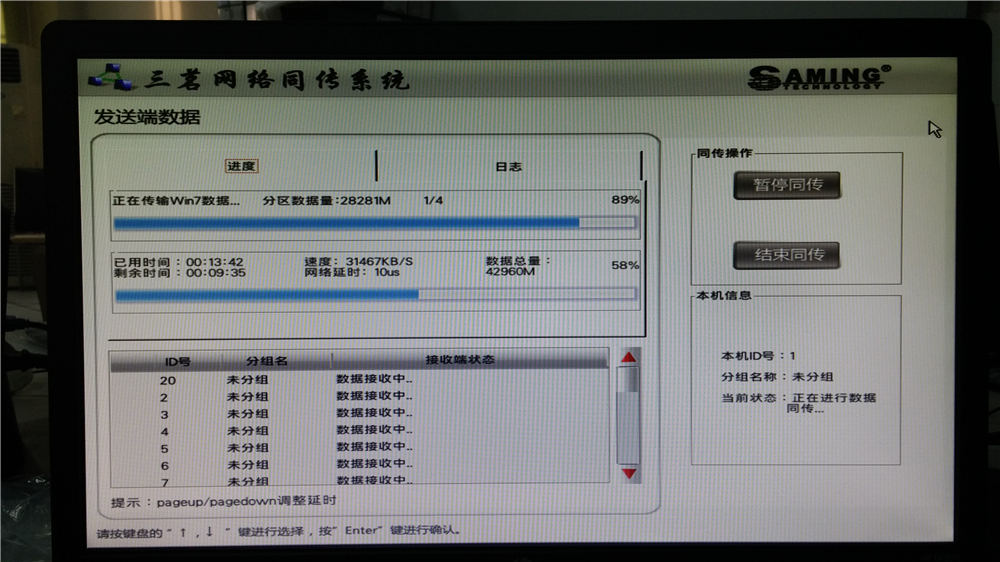Viewport: 1000px width, 562px height.
Task: Select the receiver row with ID 2
Action: click(360, 397)
